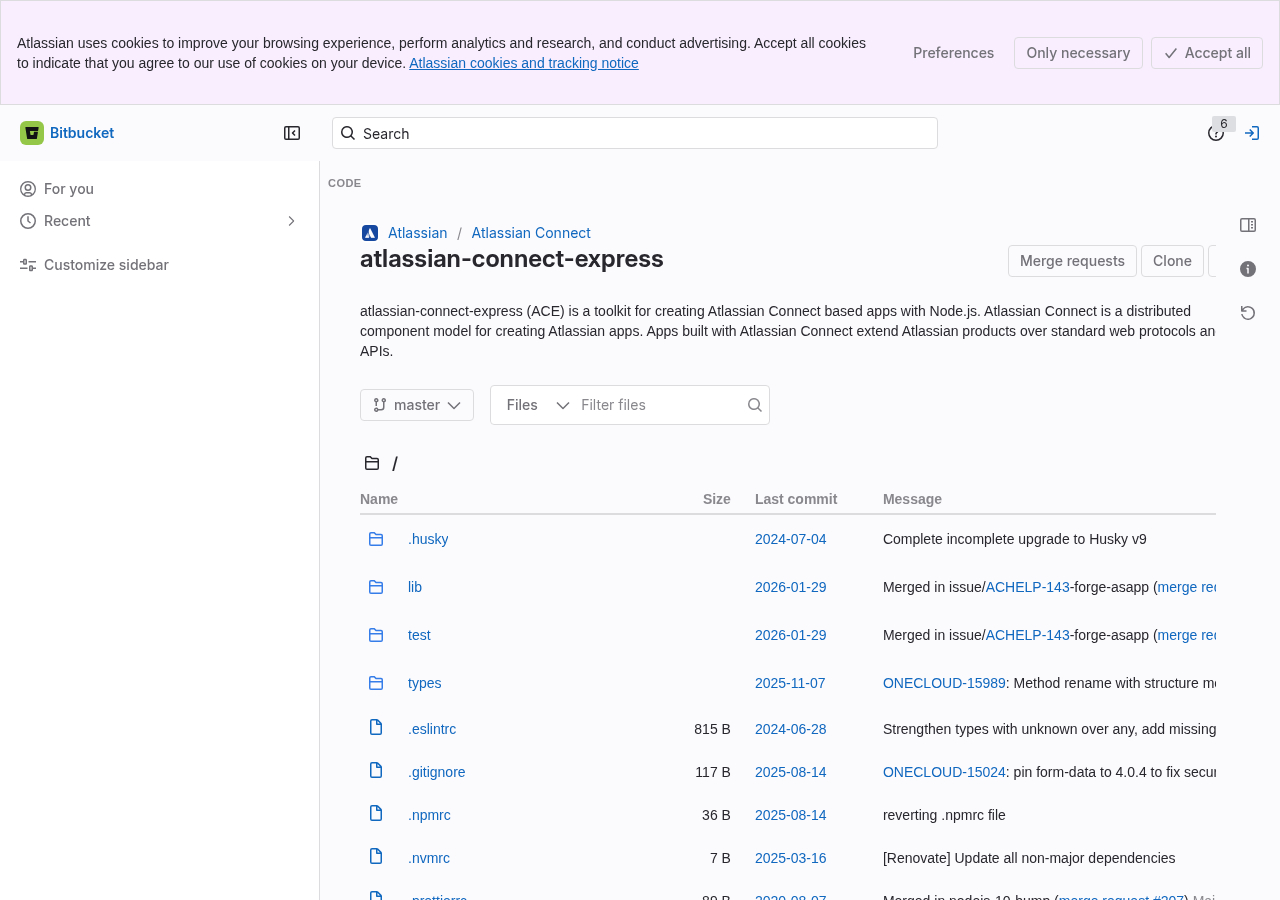1280x900 pixels.
Task: Click the test folder icon
Action: coord(376,635)
